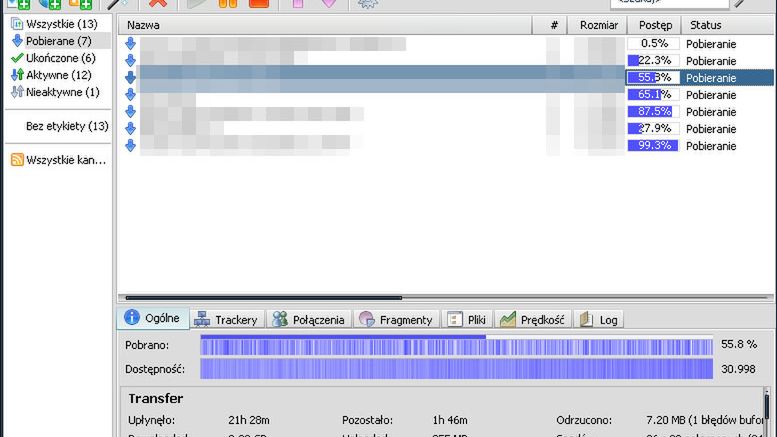Select the download arrow icon of the 0.5% torrent
This screenshot has width=777, height=437.
click(130, 44)
